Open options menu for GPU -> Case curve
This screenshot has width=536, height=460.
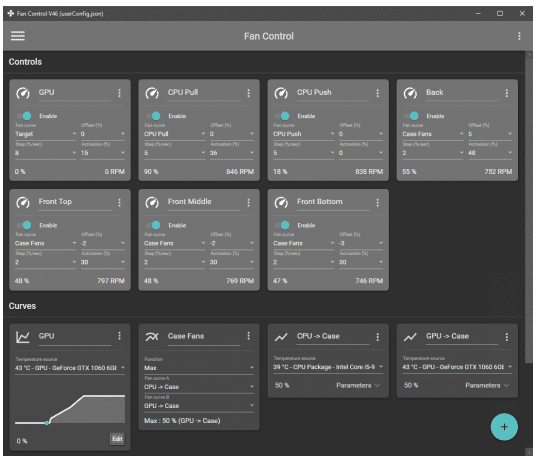point(507,337)
